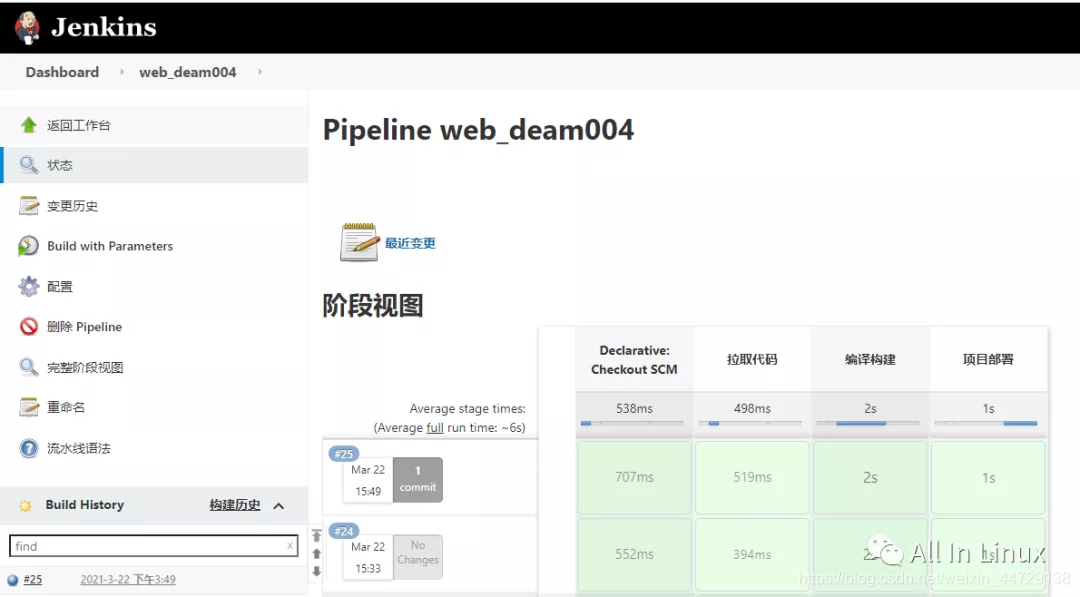The width and height of the screenshot is (1080, 597).
Task: Click average time bar under 538ms
Action: click(632, 423)
